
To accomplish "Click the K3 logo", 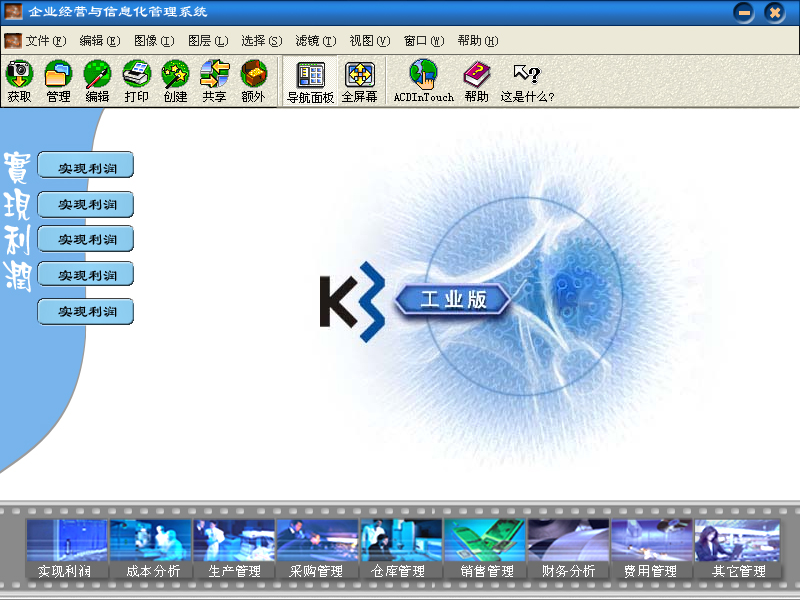I will [353, 302].
